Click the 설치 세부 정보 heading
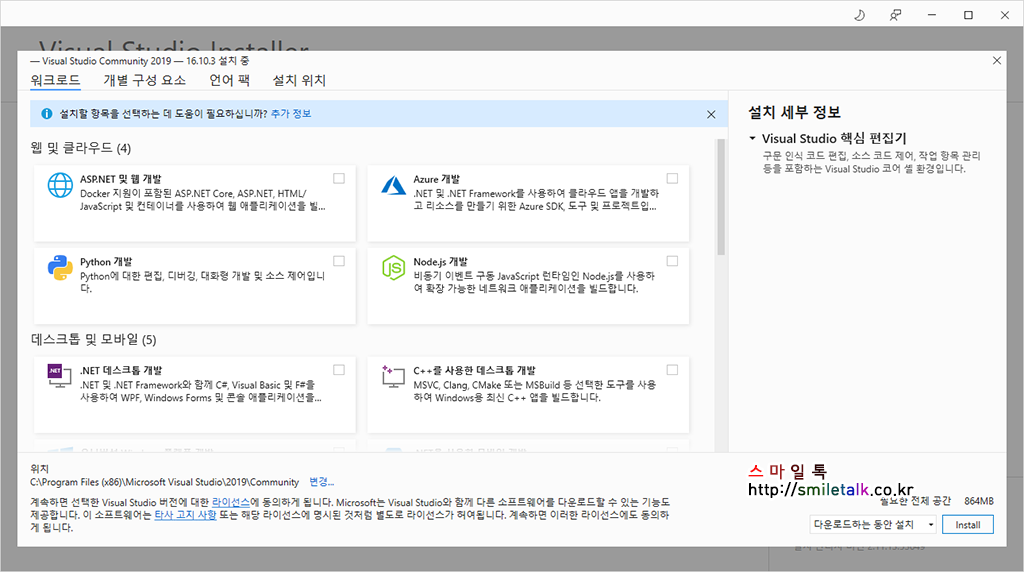Image resolution: width=1024 pixels, height=572 pixels. (x=794, y=112)
